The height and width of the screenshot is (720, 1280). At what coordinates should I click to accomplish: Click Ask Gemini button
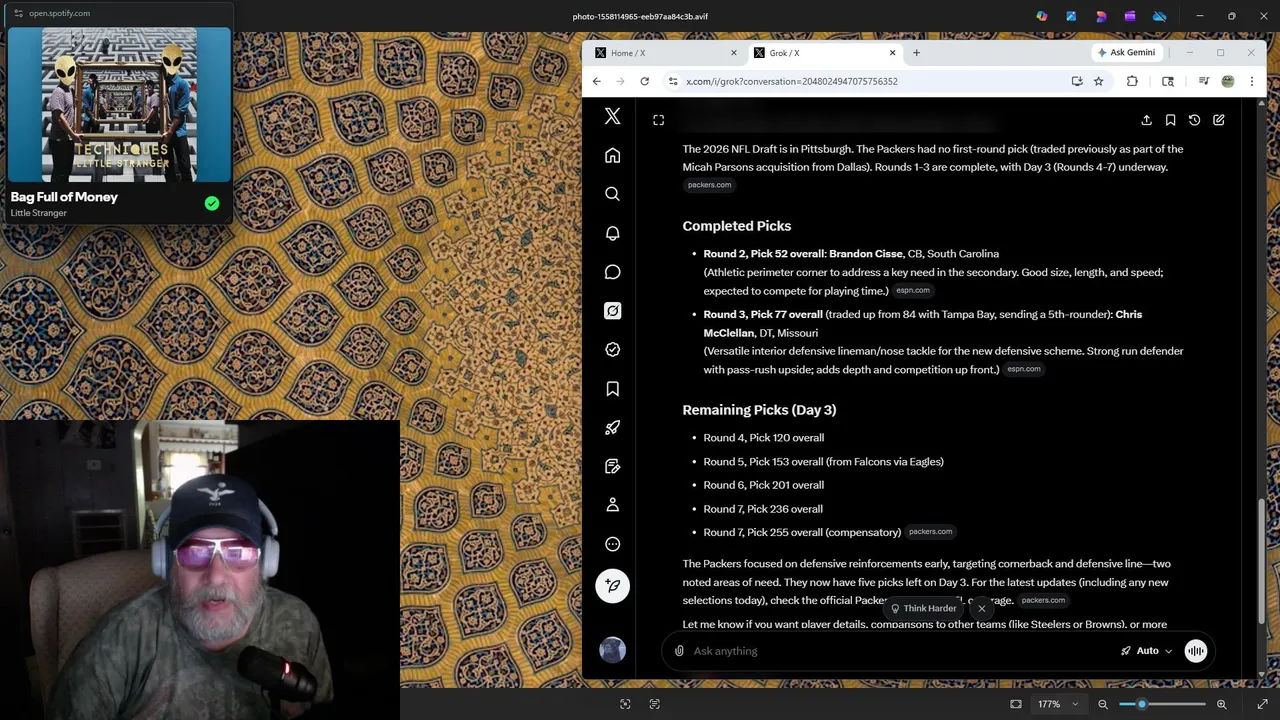1126,52
